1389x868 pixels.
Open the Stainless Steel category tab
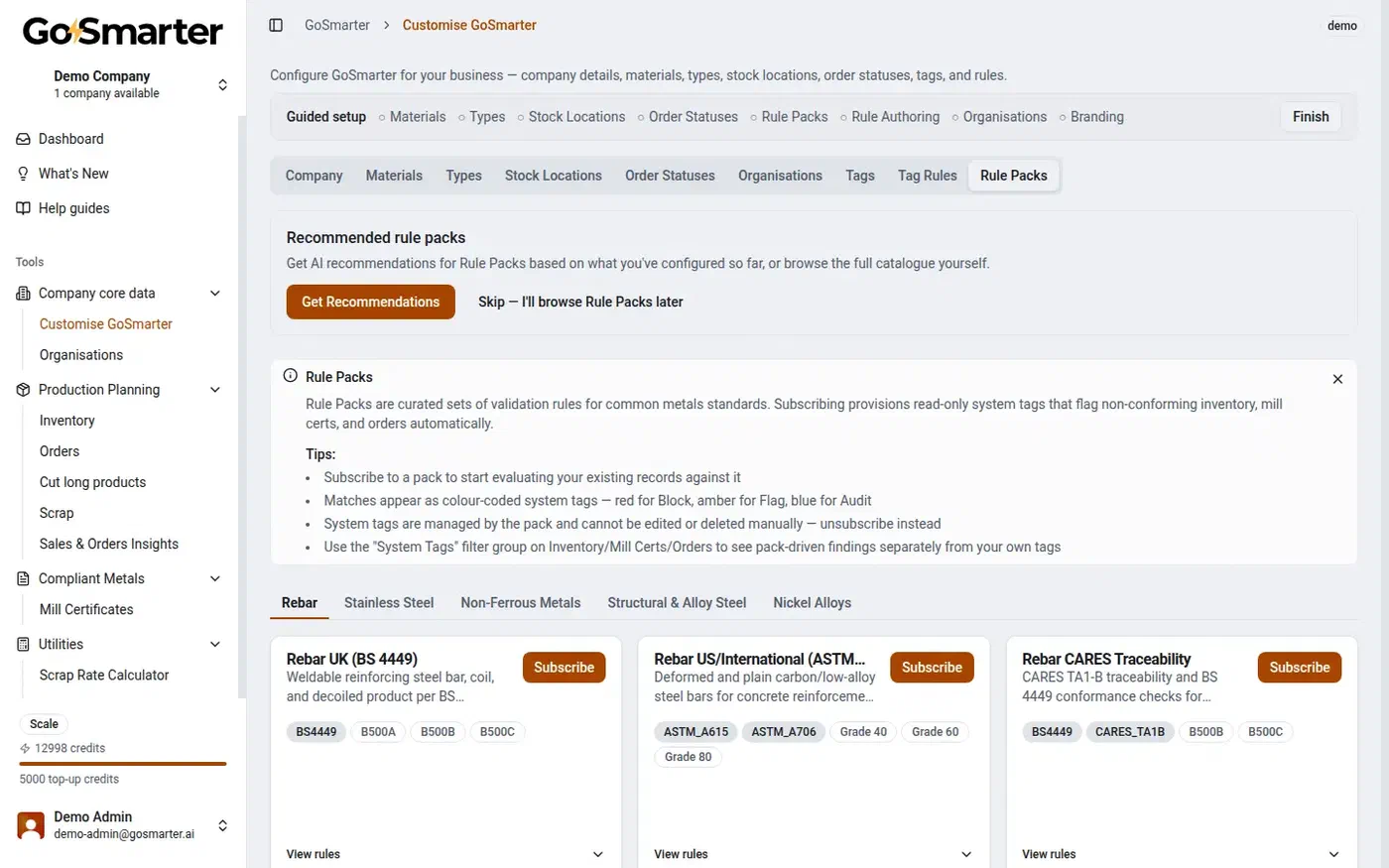point(389,603)
